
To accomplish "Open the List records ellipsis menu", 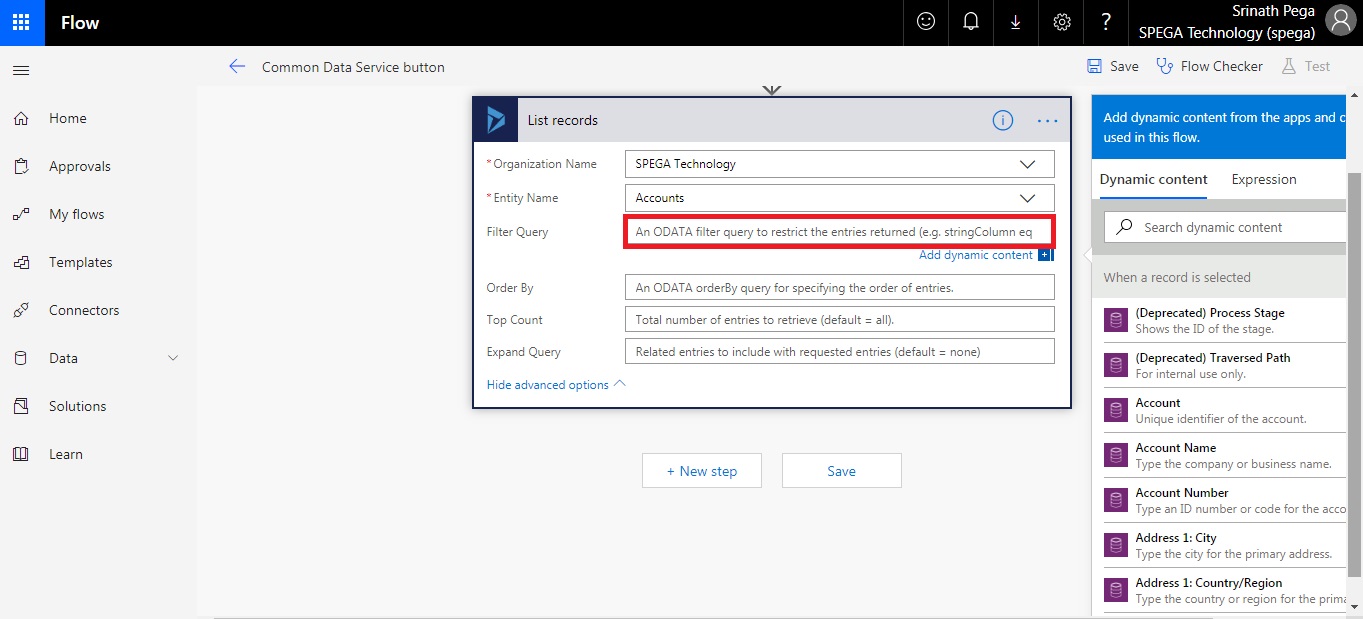I will (x=1047, y=121).
